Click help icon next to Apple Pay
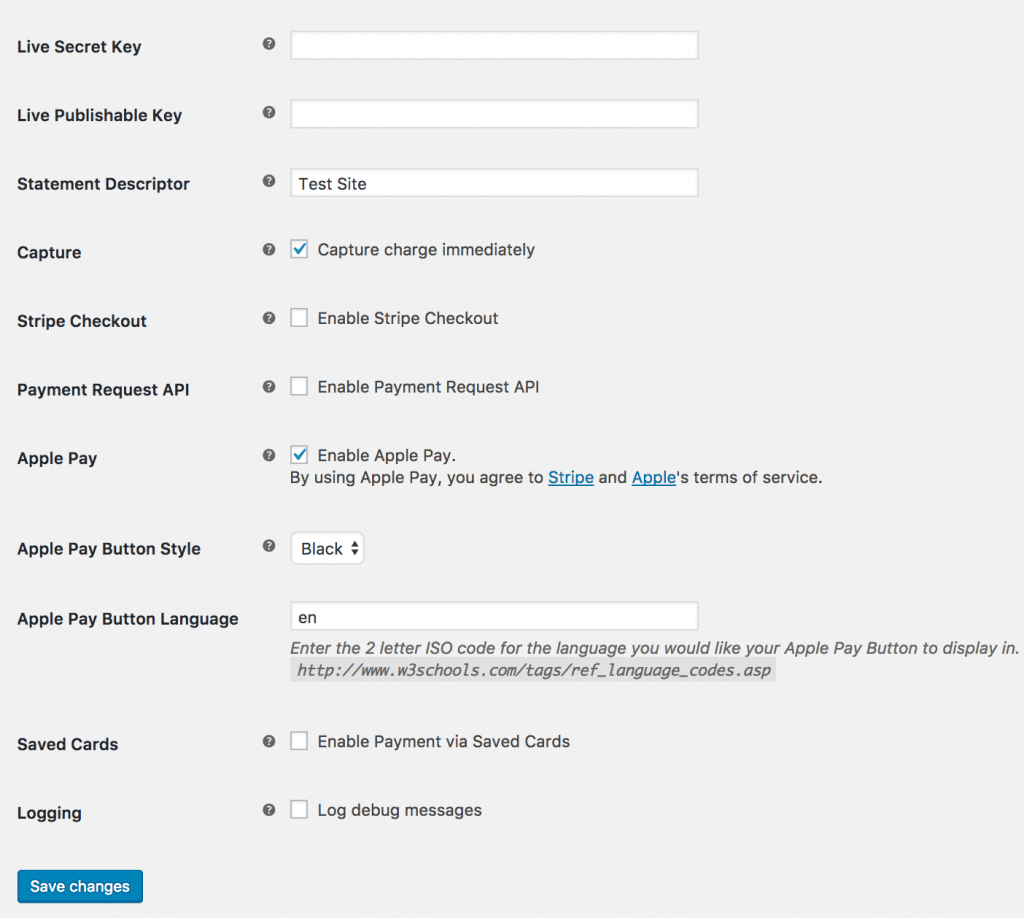The height and width of the screenshot is (918, 1024). click(x=269, y=455)
